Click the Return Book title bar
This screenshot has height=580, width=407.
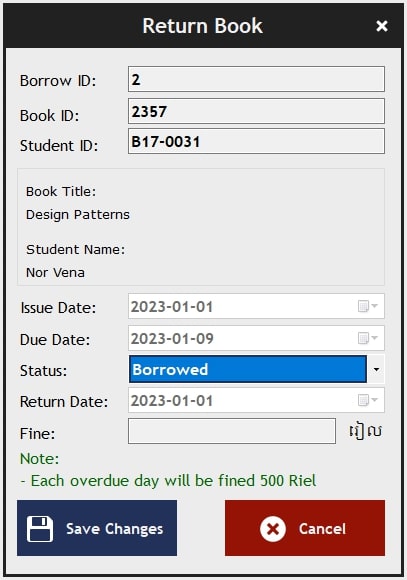pos(203,26)
